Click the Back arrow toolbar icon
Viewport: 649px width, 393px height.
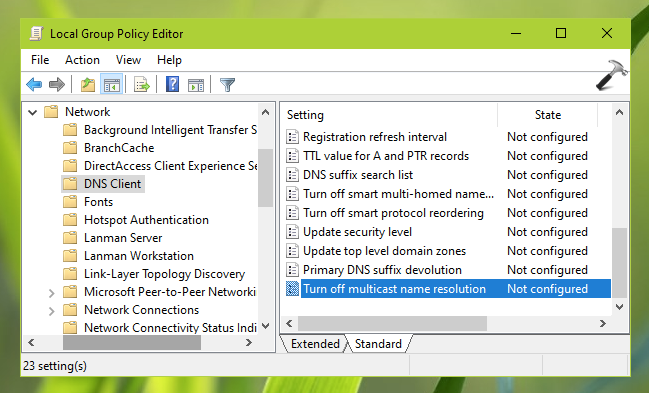[34, 85]
